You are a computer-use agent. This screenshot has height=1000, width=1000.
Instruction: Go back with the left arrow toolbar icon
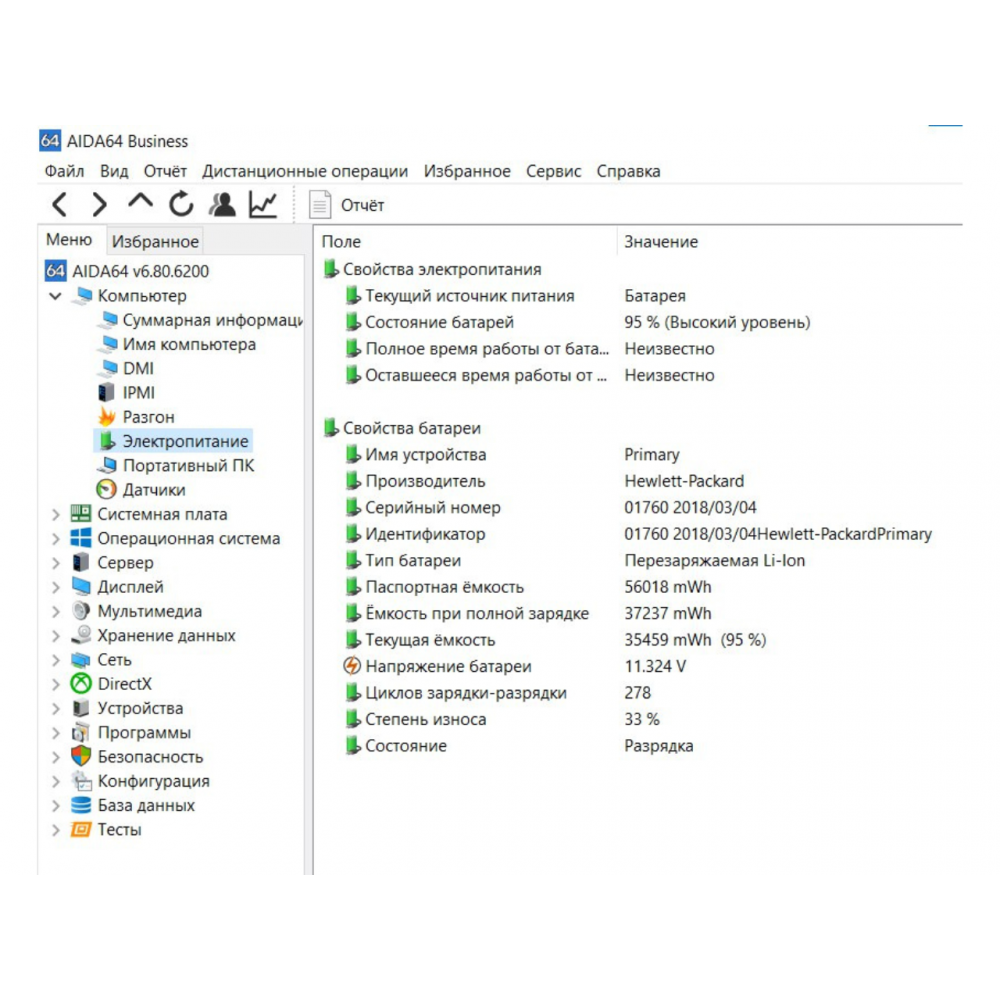(x=60, y=205)
